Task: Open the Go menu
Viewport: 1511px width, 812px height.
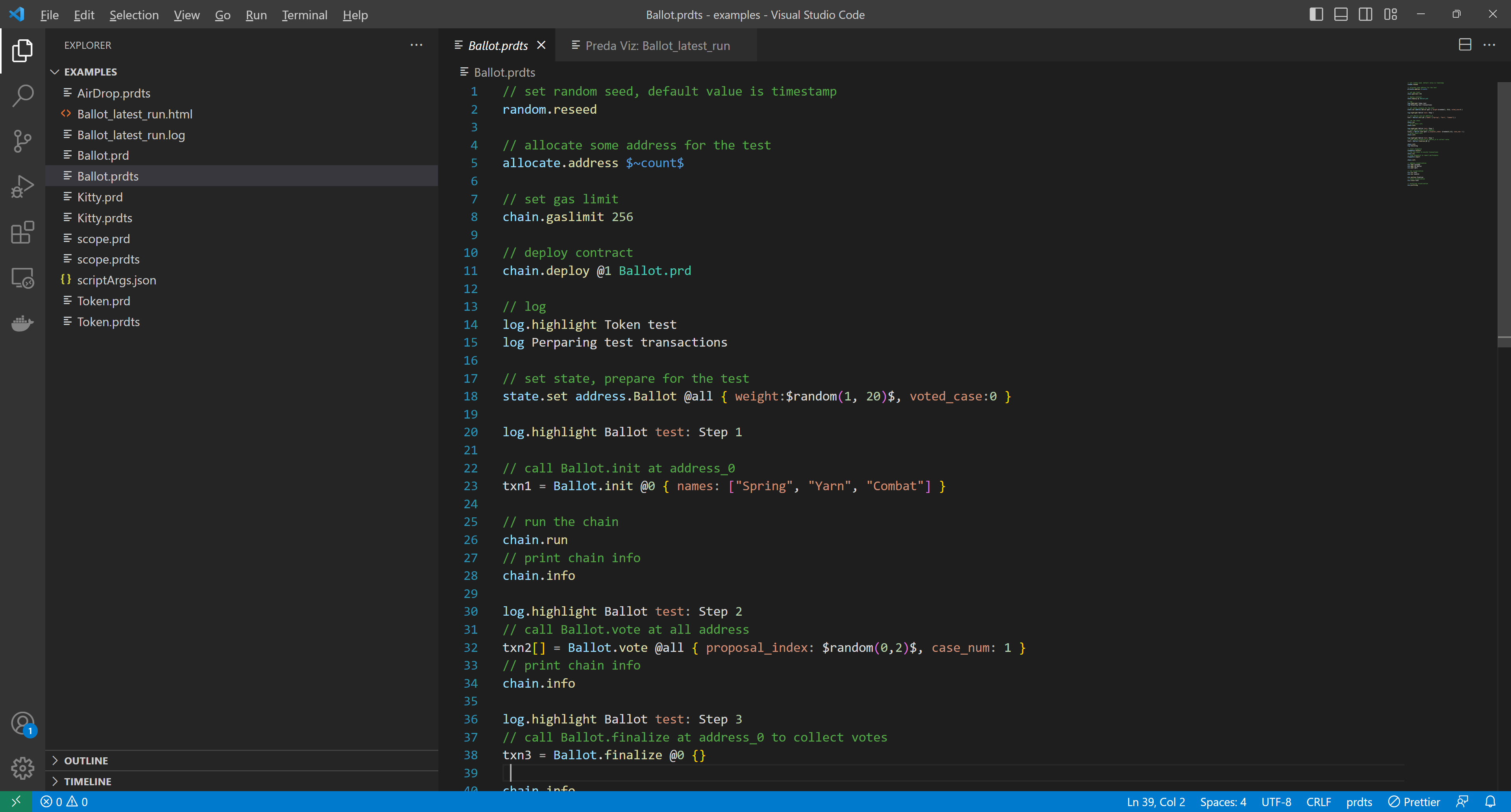Action: tap(222, 15)
